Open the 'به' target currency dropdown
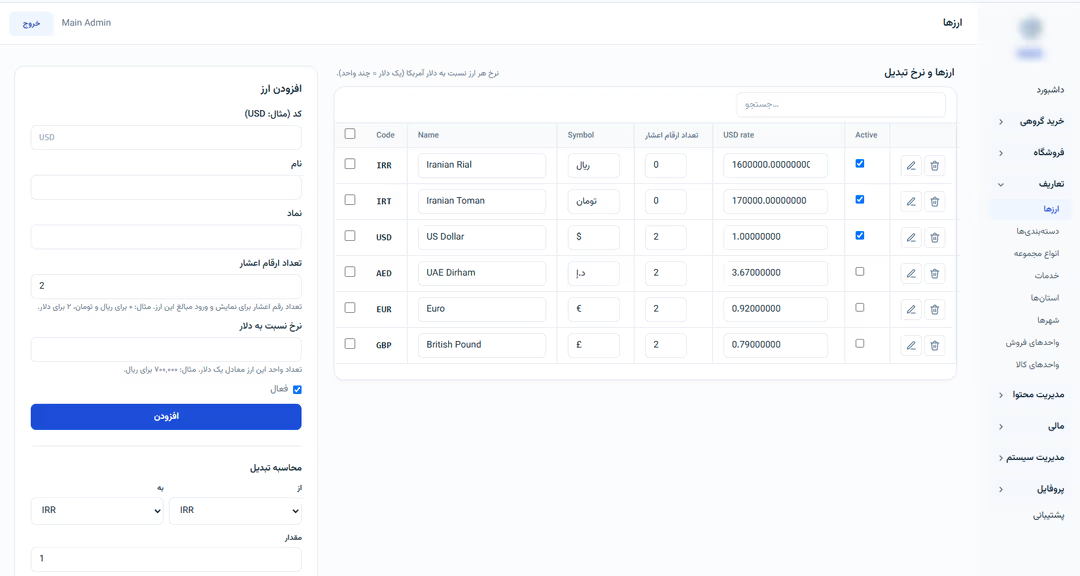The height and width of the screenshot is (576, 1080). click(97, 511)
